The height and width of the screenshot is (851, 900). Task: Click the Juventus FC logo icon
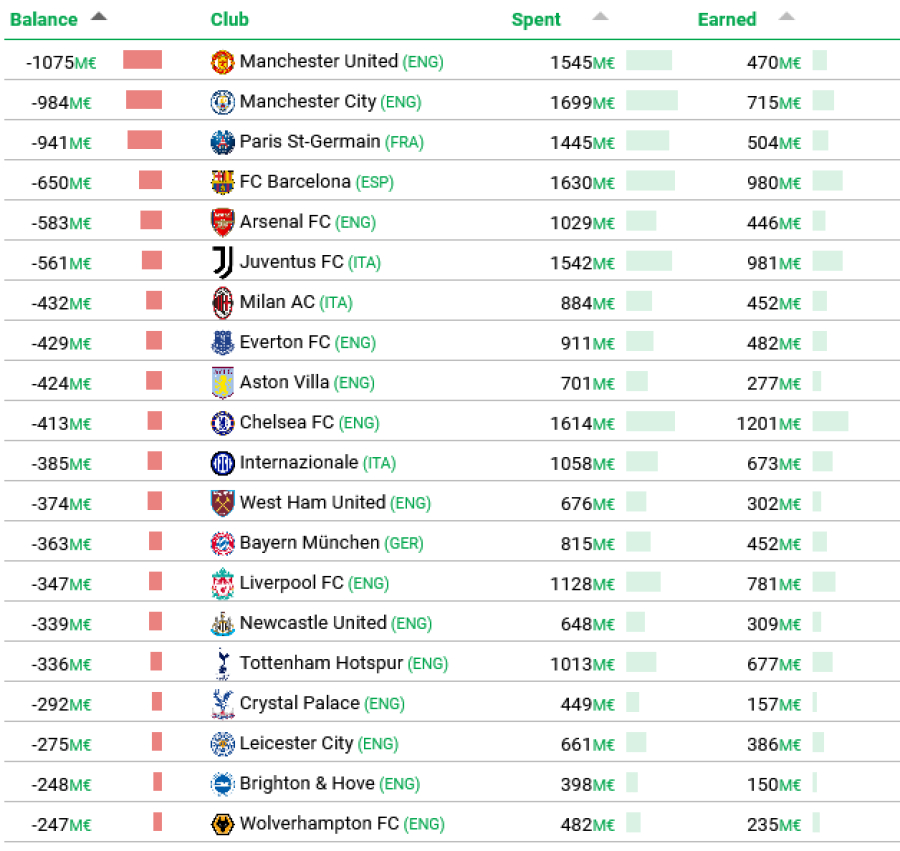[x=222, y=262]
